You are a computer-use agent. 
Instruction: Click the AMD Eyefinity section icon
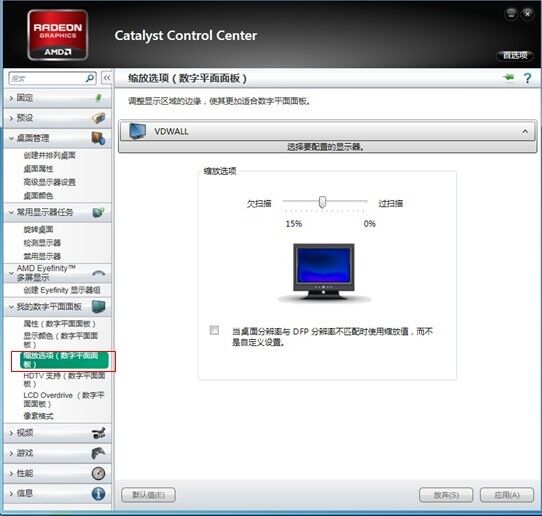[x=99, y=273]
